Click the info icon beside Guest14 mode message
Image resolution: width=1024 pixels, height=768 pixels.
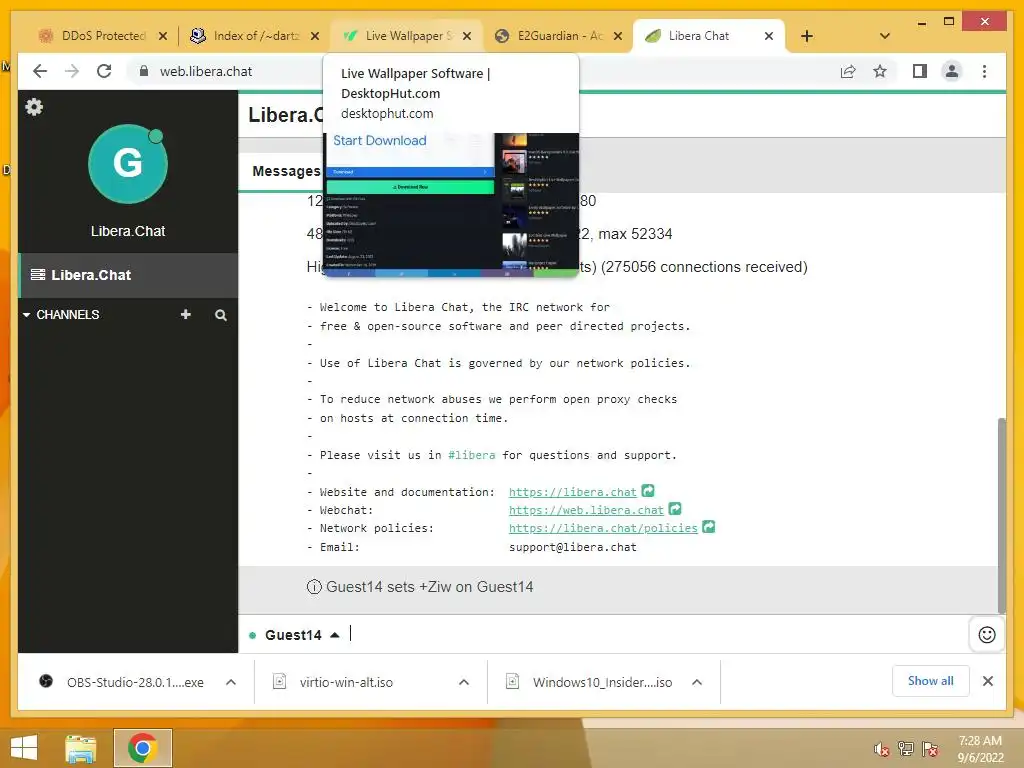point(314,586)
